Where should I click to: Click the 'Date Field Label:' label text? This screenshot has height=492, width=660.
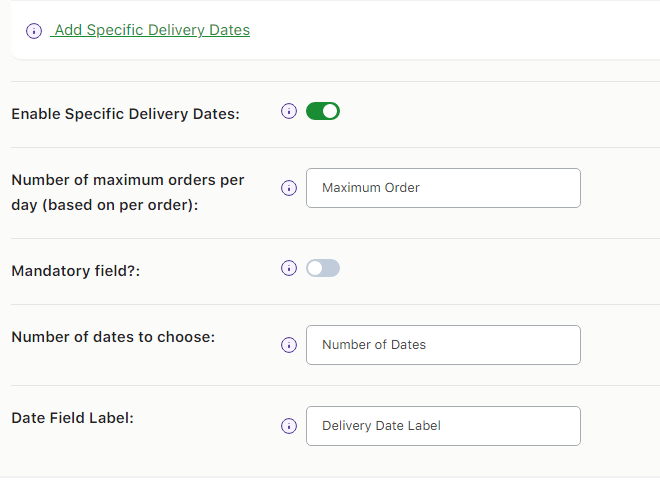point(72,418)
